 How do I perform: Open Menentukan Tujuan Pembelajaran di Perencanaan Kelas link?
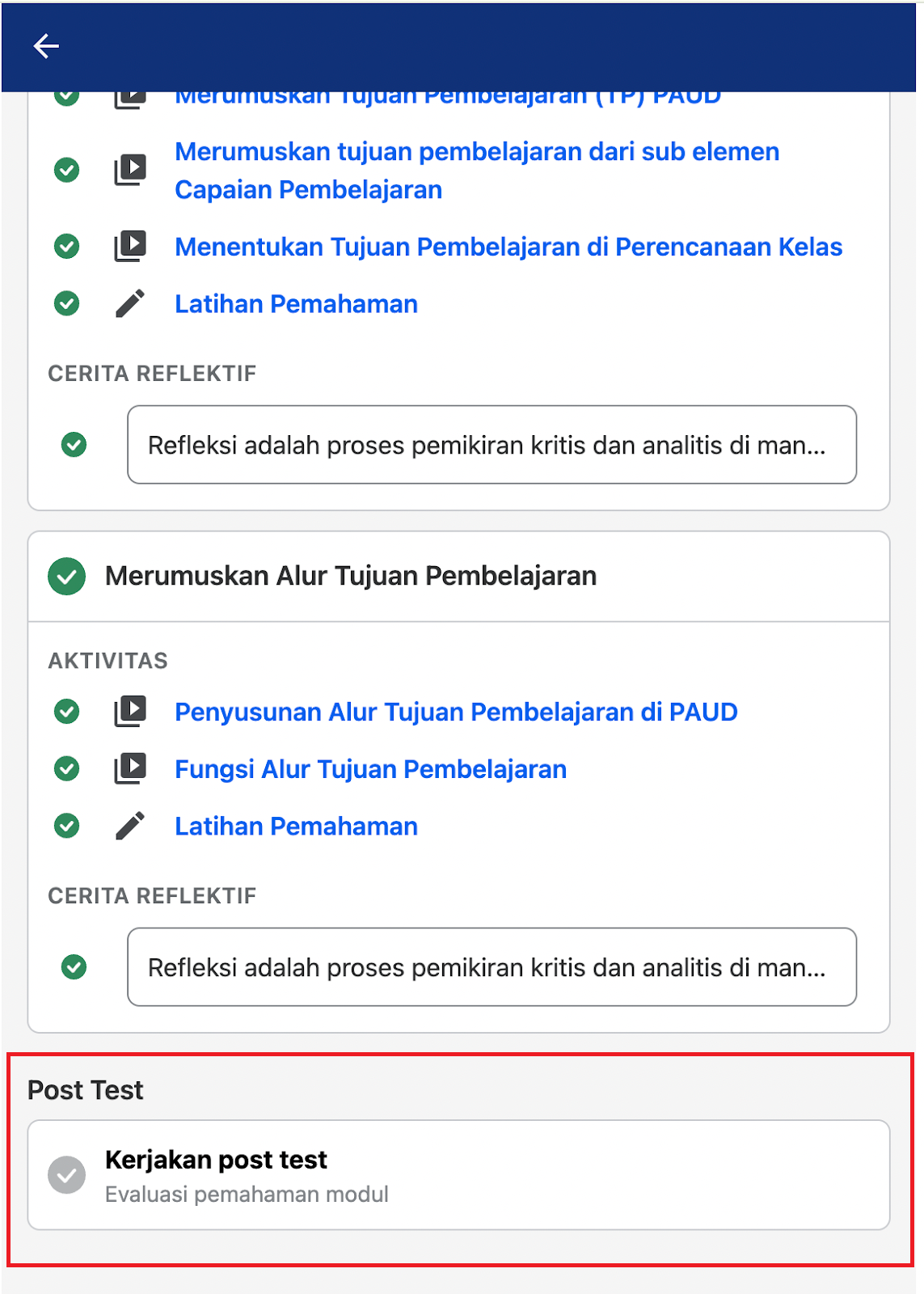point(508,247)
